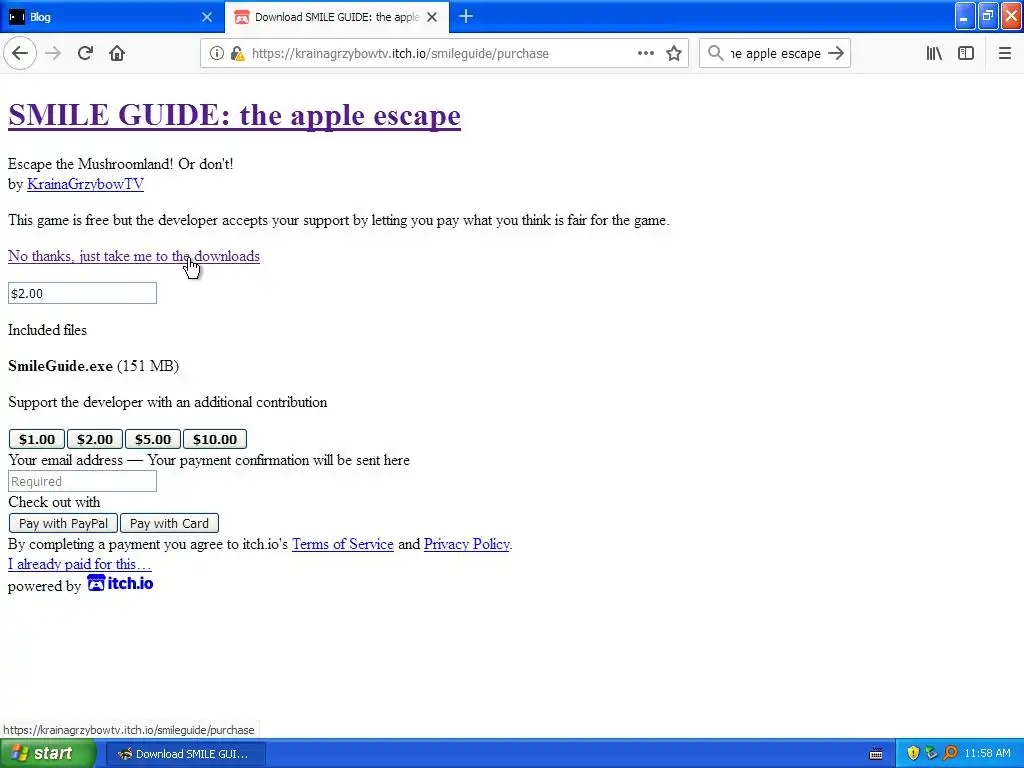Click the search magnifier icon
This screenshot has width=1024, height=768.
pos(716,54)
